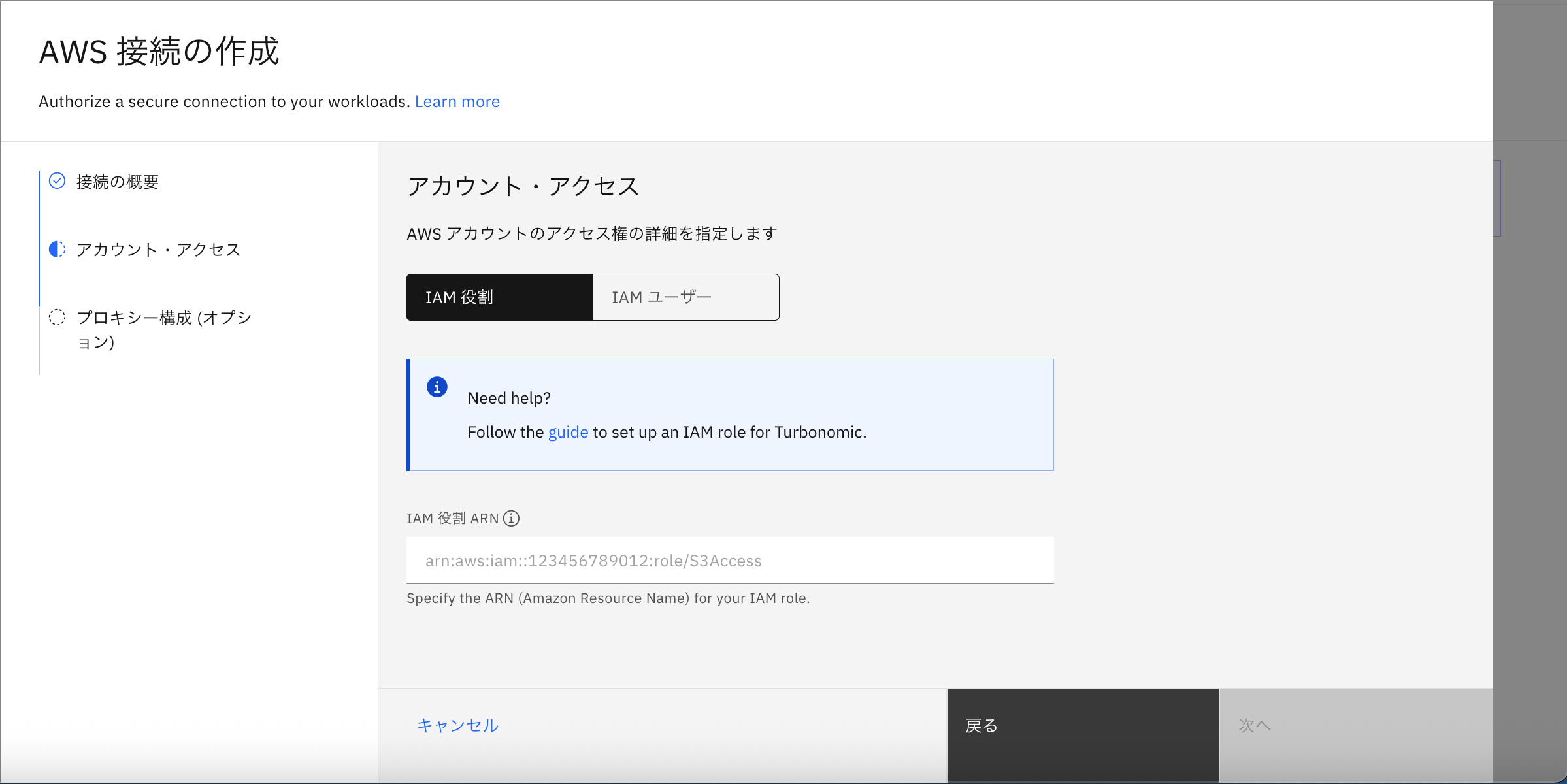Jump to プロキシー構成 (オプション) step label
1567x784 pixels.
164,329
